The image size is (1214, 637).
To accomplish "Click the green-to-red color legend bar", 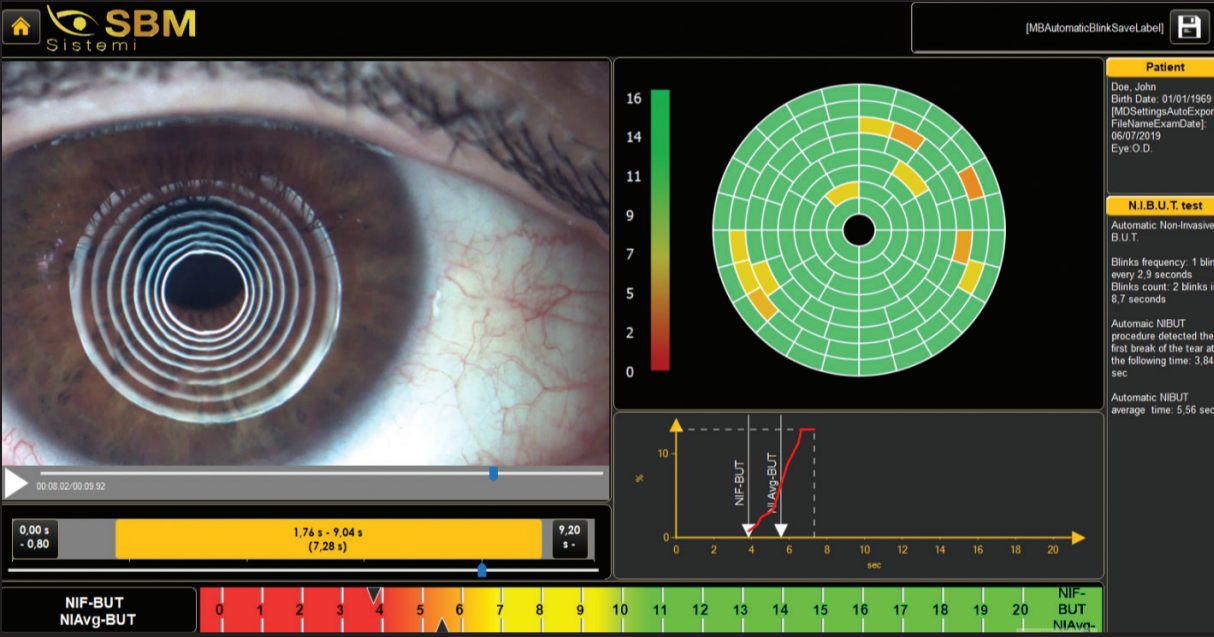I will coord(660,230).
